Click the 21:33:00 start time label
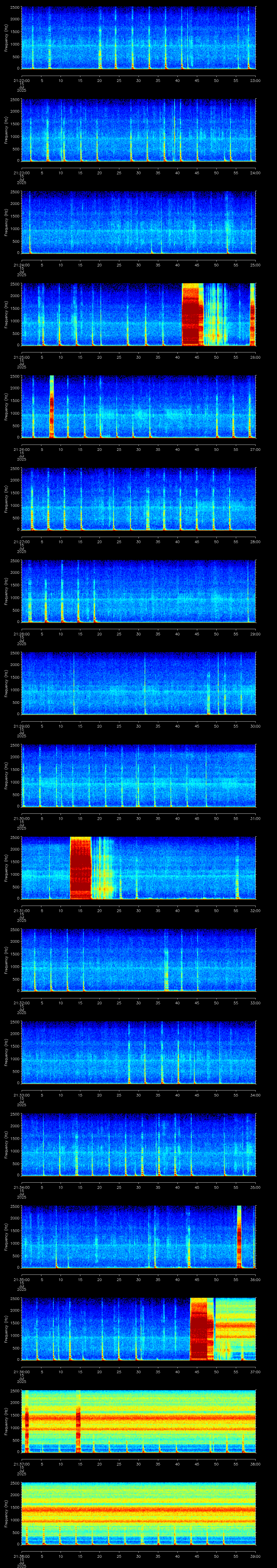Viewport: 277px width, 1568px height. pos(21,1095)
